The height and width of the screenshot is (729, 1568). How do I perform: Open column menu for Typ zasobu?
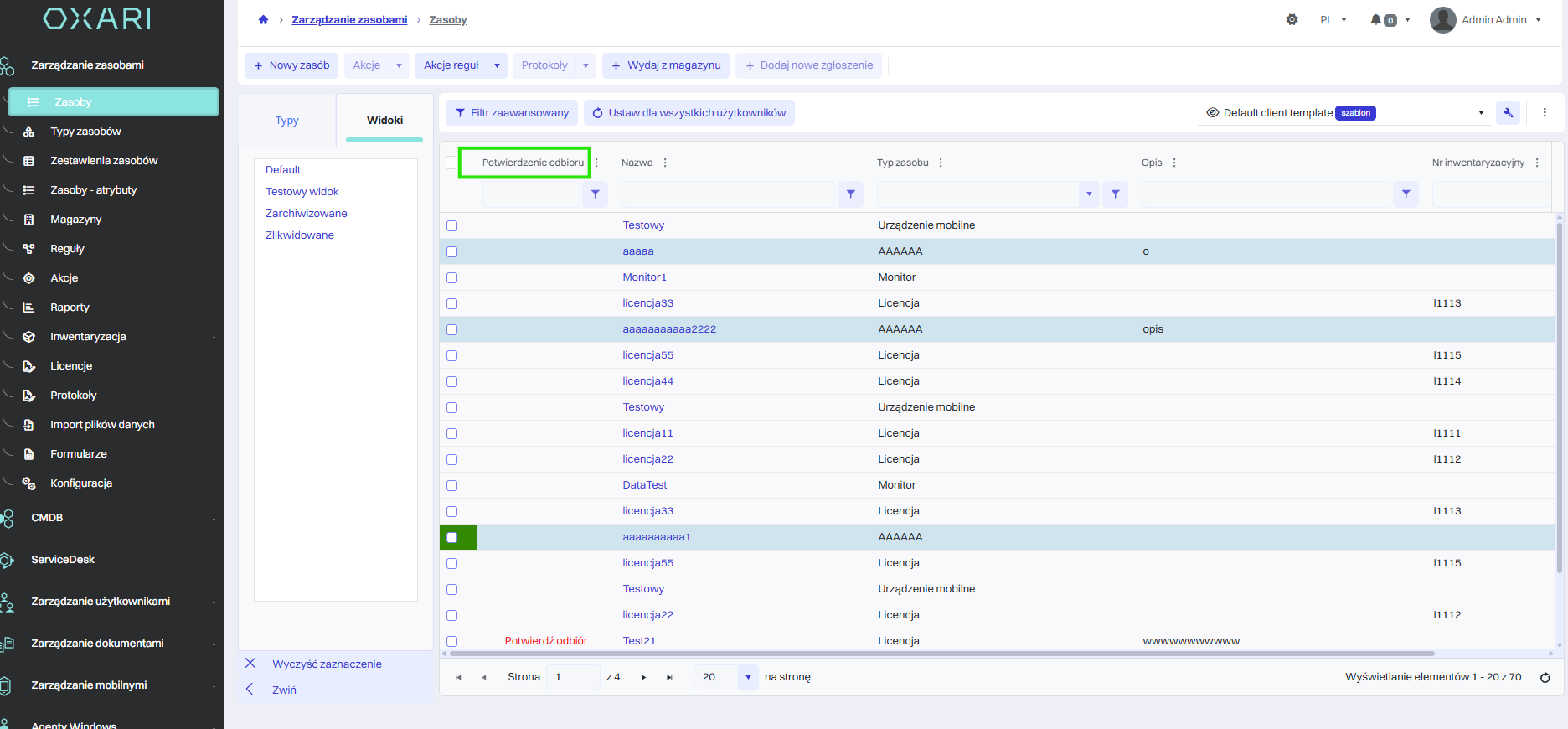click(941, 163)
